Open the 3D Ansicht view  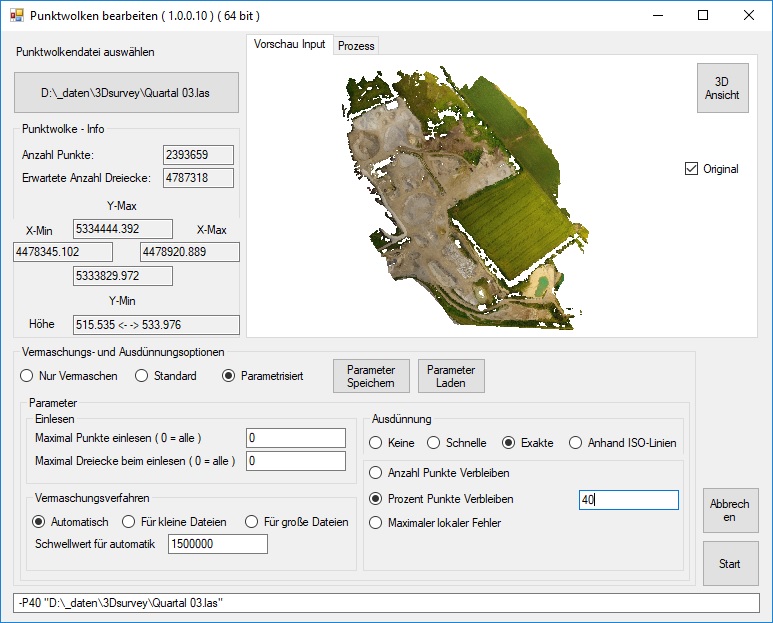click(x=722, y=88)
